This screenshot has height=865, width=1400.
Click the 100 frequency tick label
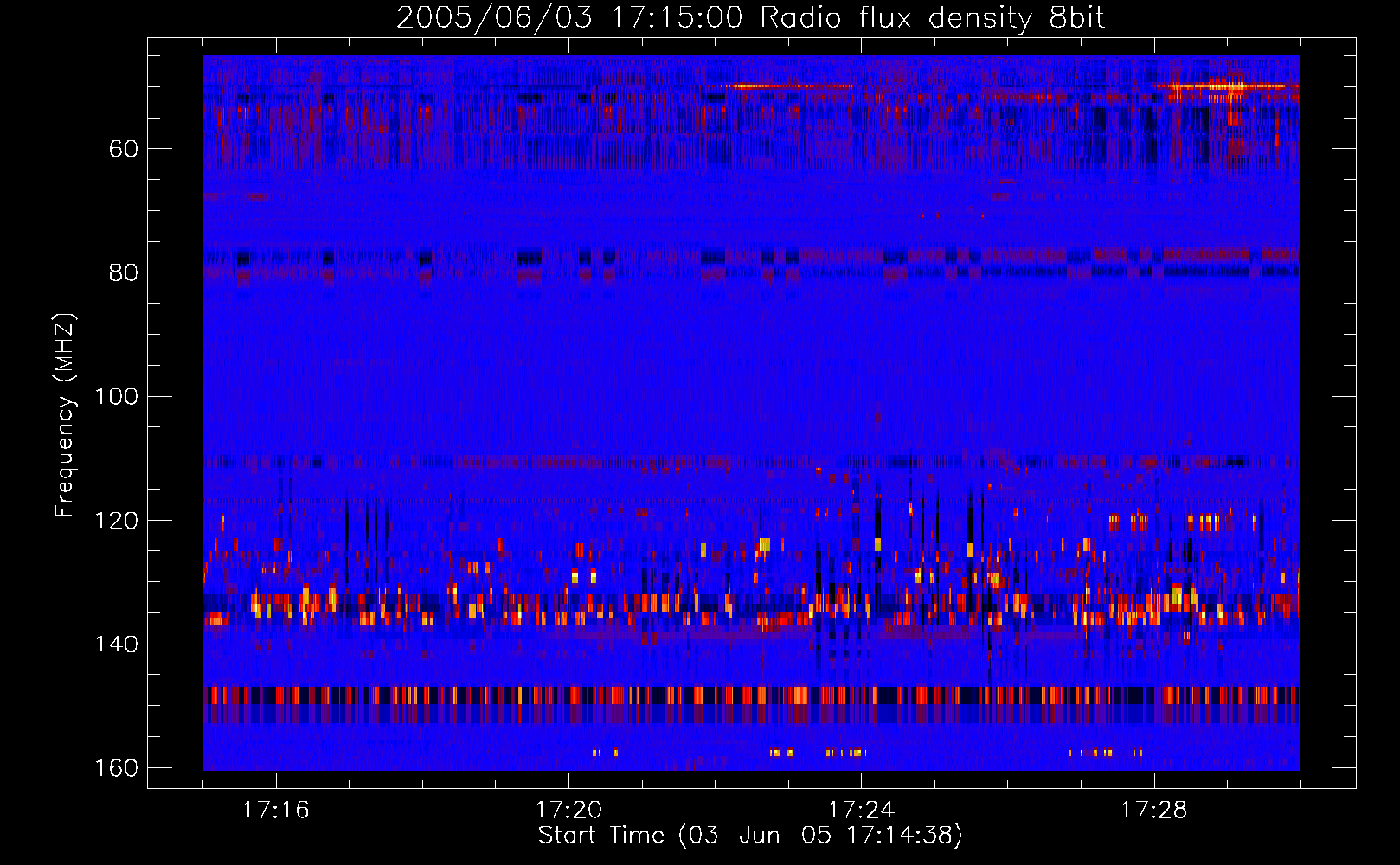click(116, 397)
